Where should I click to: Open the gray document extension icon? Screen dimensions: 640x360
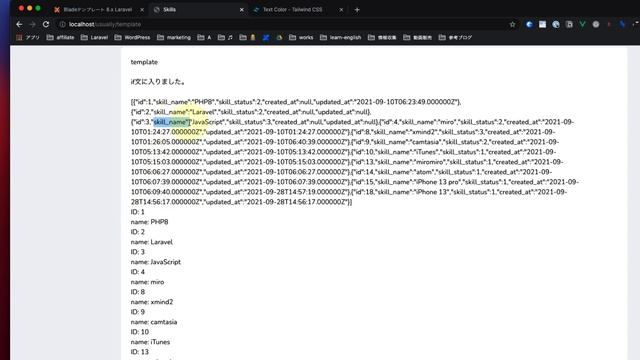(x=569, y=24)
